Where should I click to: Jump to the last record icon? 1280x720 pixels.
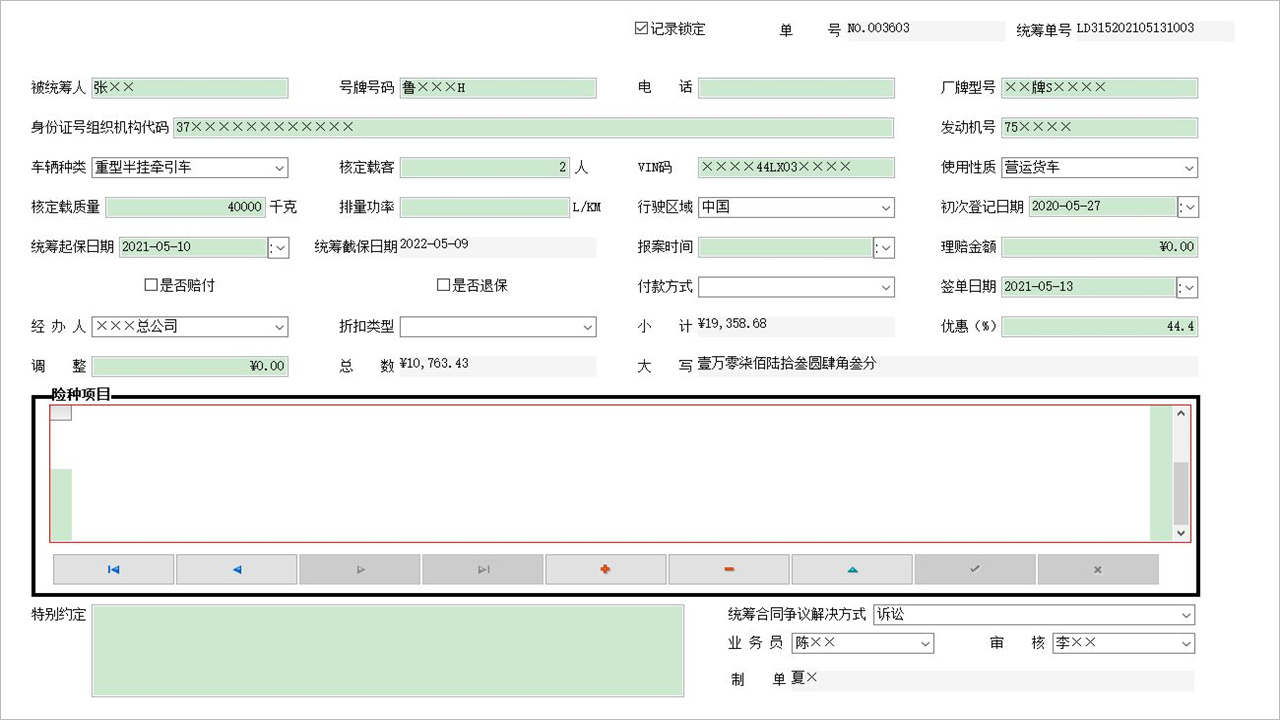pyautogui.click(x=482, y=568)
